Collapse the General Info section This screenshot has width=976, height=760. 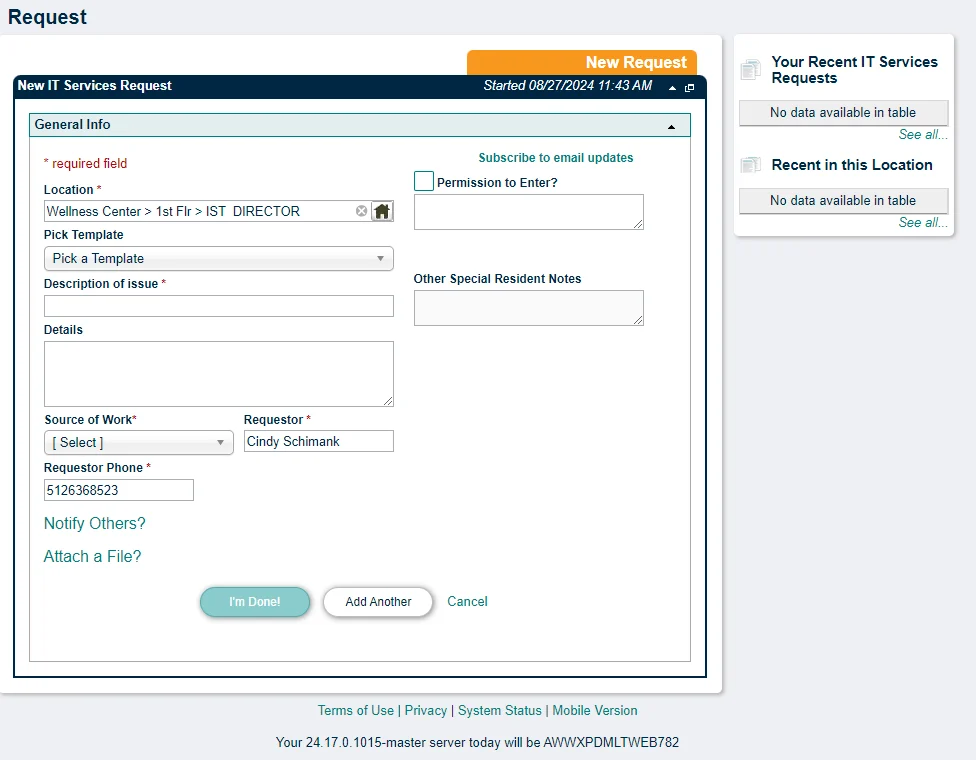click(x=671, y=126)
